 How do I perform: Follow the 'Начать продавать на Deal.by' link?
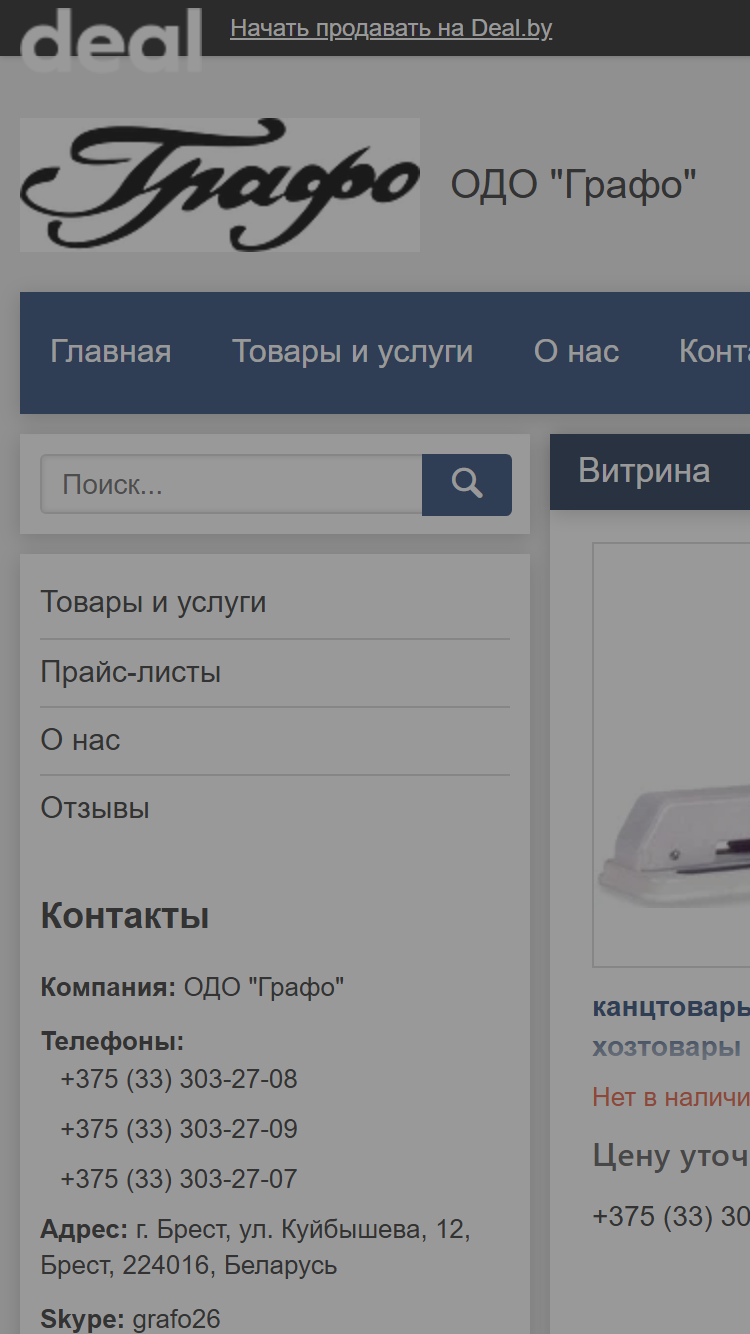click(391, 28)
